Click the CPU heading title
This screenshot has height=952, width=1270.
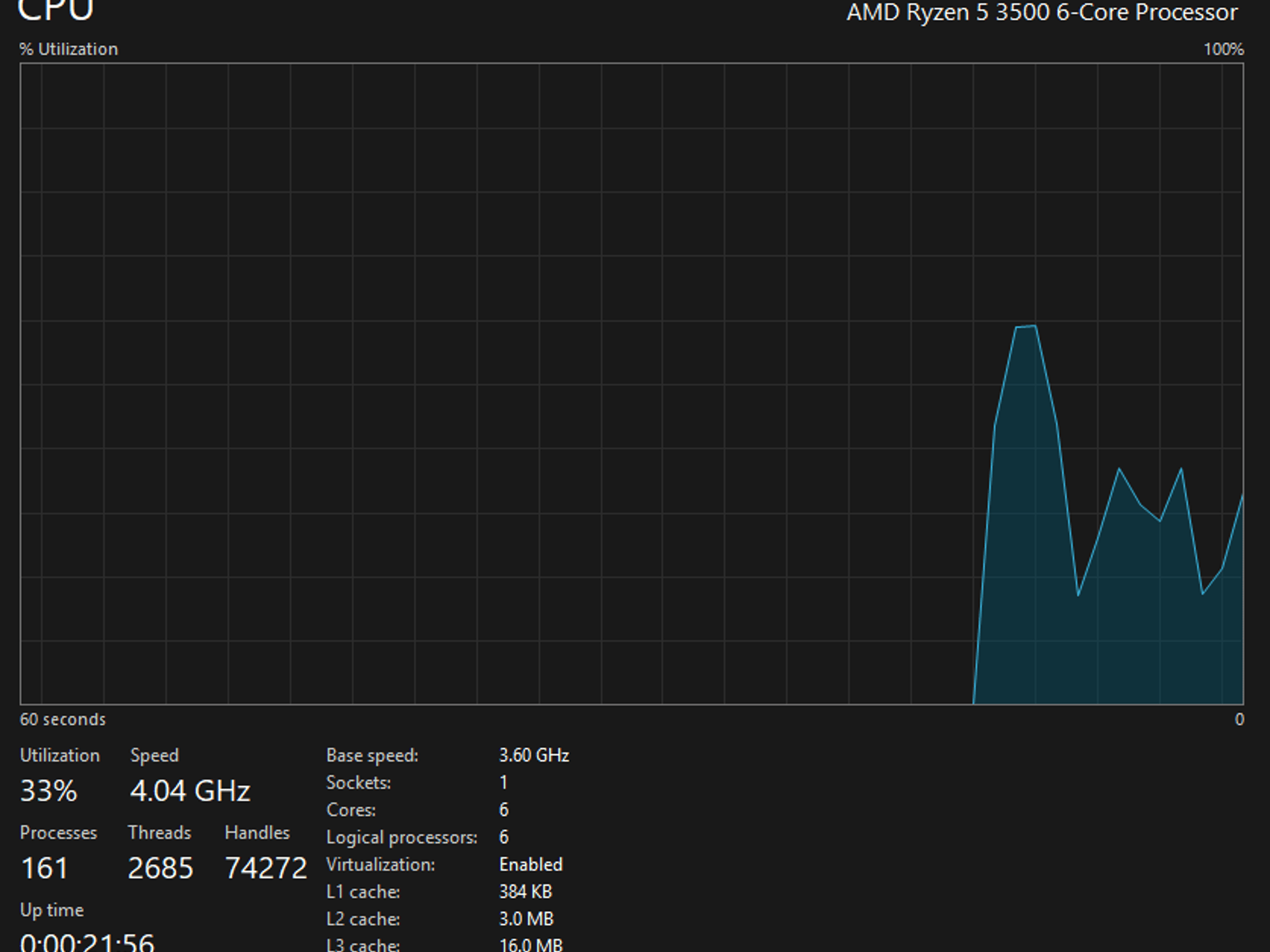(56, 10)
